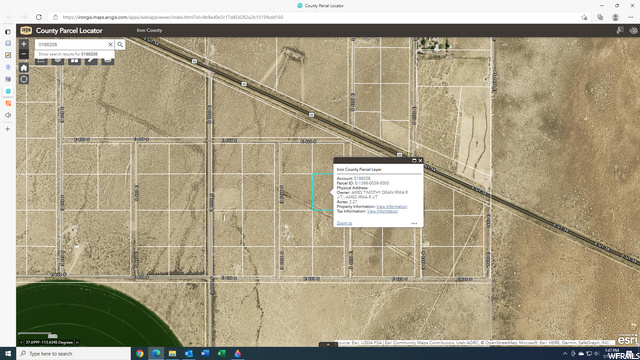
Task: Open the legend widget below search
Action: click(41, 61)
